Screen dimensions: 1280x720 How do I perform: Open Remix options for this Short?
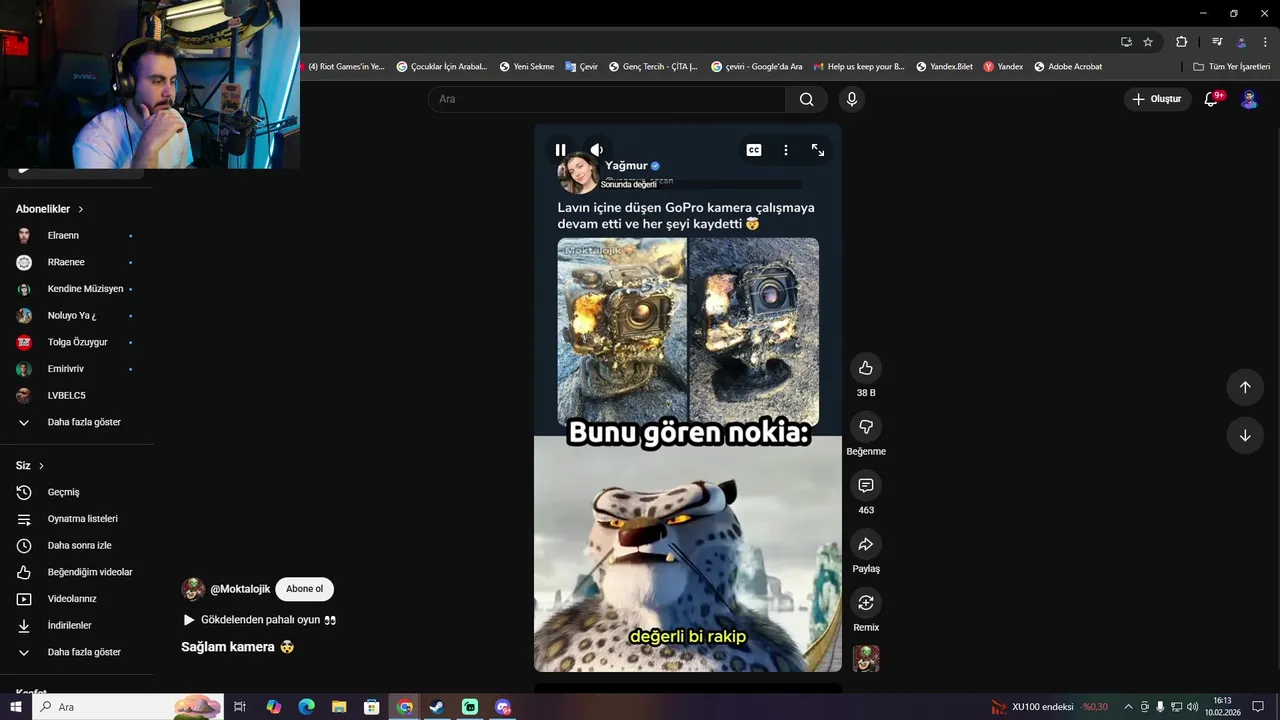866,603
